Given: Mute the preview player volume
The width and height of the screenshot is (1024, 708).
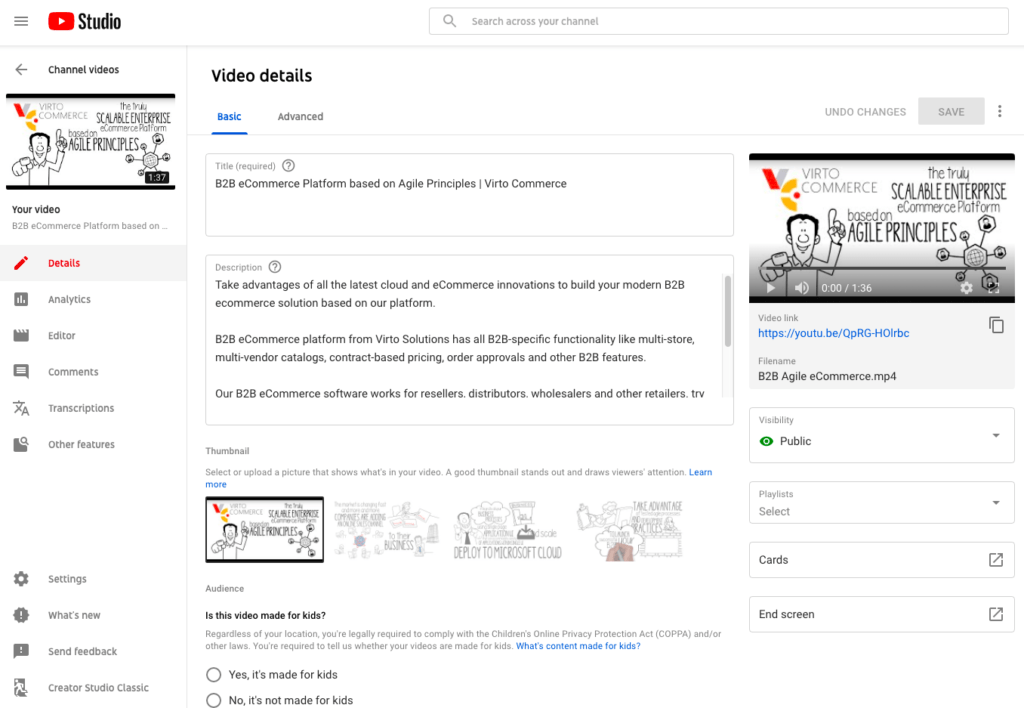Looking at the screenshot, I should 801,288.
